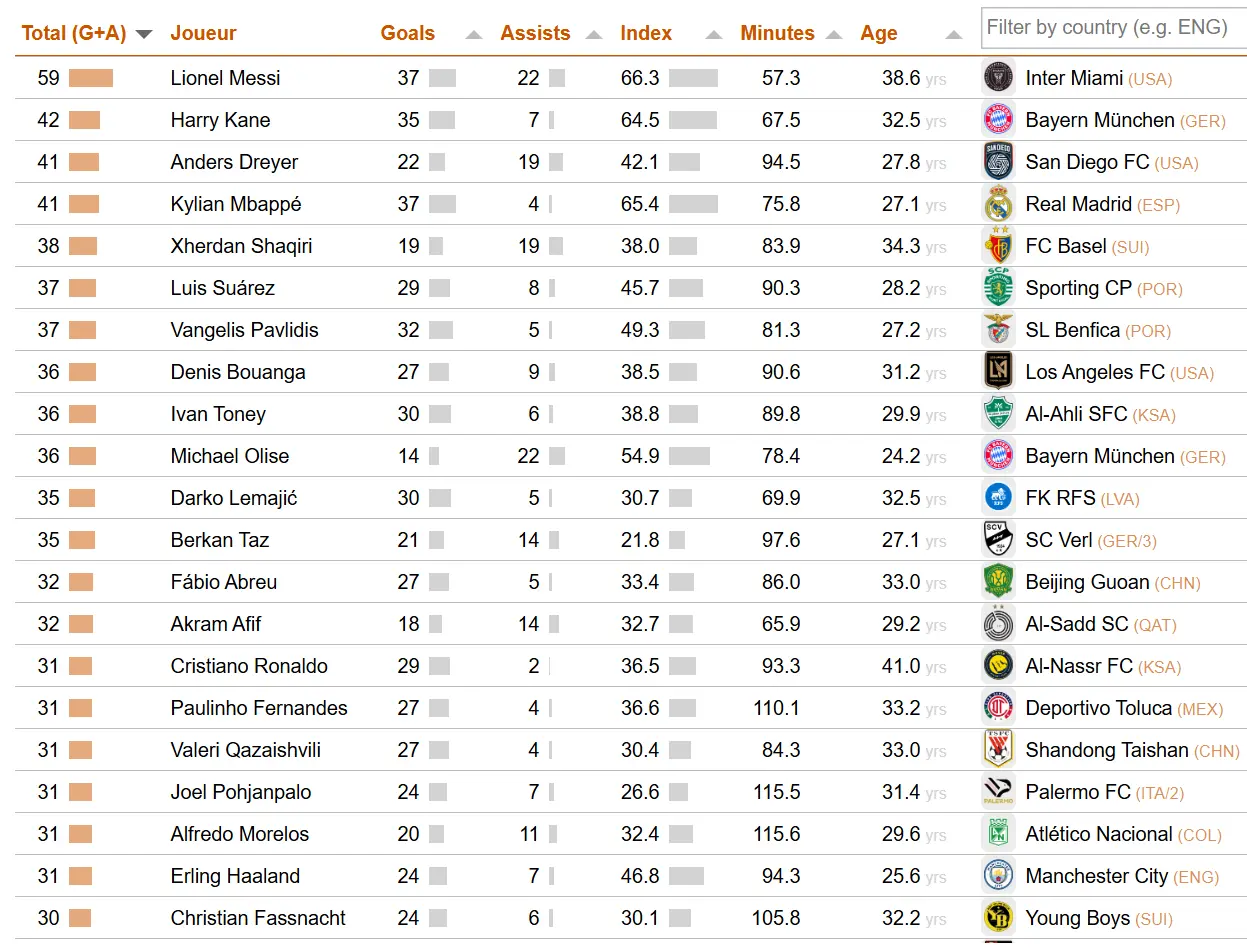
Task: Click the Sporting CP crest icon
Action: coord(998,288)
